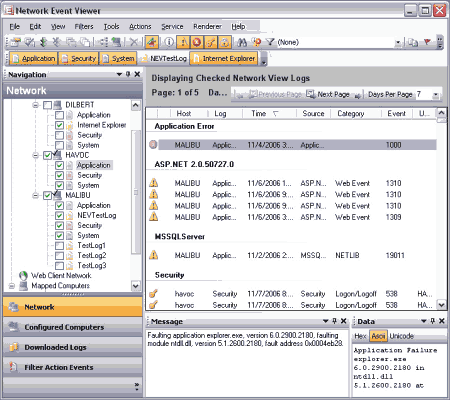
Task: Click the Web Client Network globe icon
Action: coord(23,276)
